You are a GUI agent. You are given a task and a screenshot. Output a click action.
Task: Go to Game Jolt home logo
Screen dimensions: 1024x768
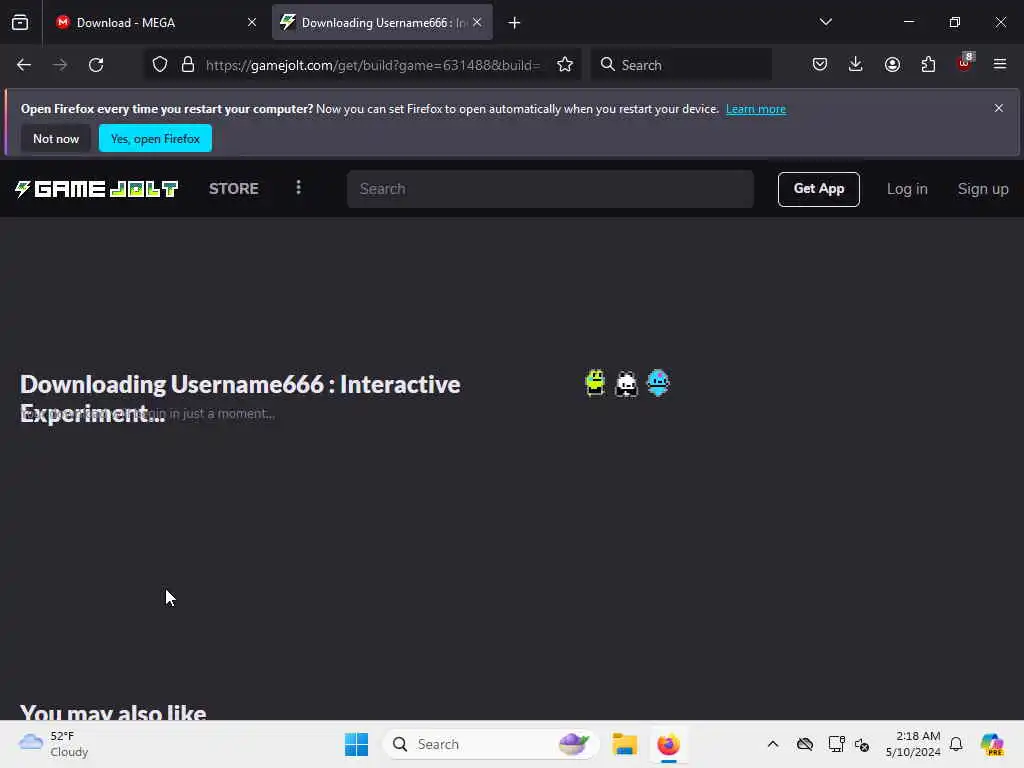(x=97, y=189)
